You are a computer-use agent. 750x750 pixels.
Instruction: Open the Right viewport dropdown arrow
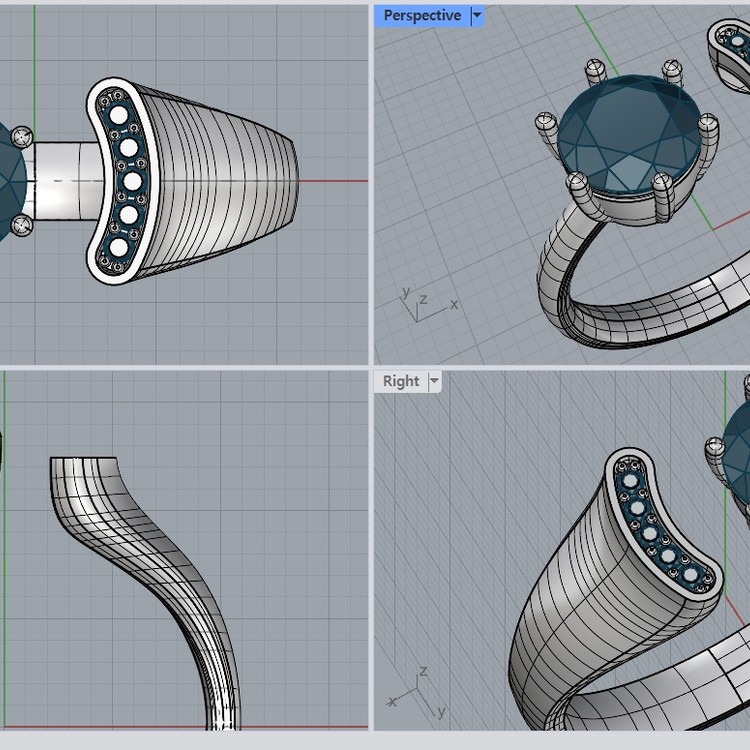[x=434, y=381]
